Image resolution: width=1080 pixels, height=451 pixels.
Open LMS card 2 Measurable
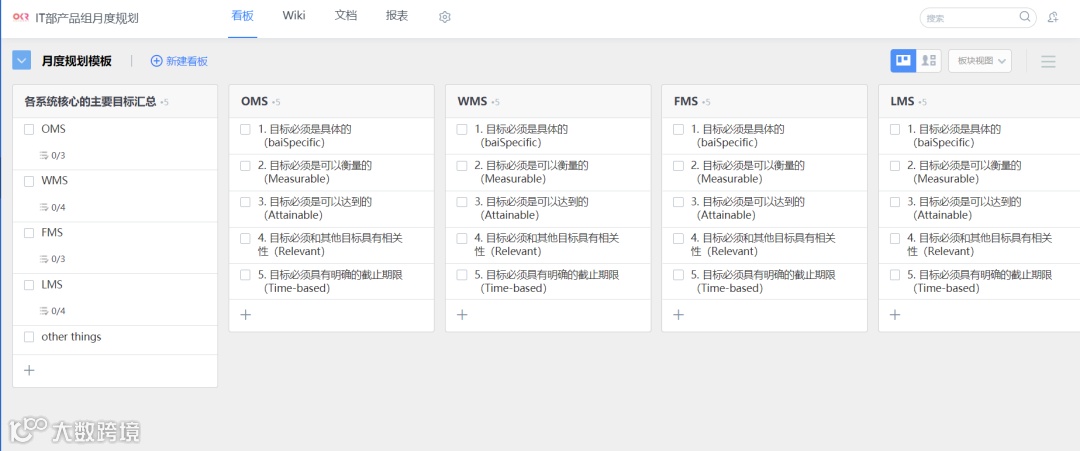point(980,173)
